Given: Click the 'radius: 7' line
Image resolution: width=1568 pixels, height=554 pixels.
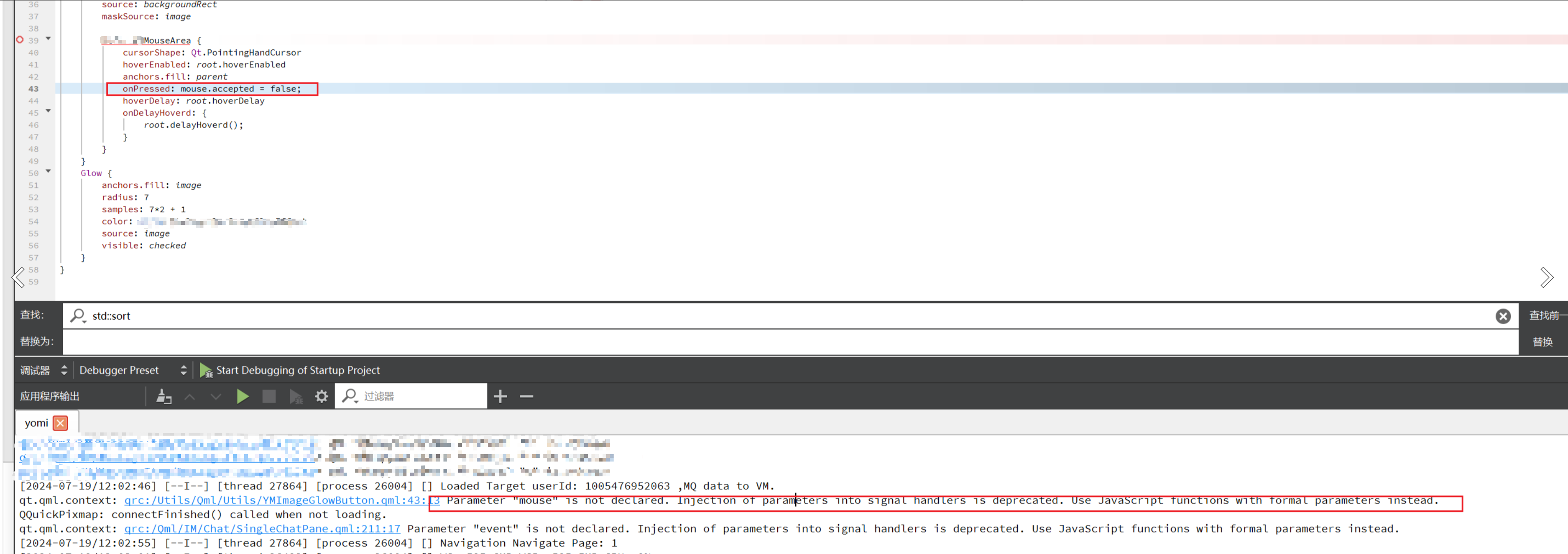Looking at the screenshot, I should [x=125, y=197].
